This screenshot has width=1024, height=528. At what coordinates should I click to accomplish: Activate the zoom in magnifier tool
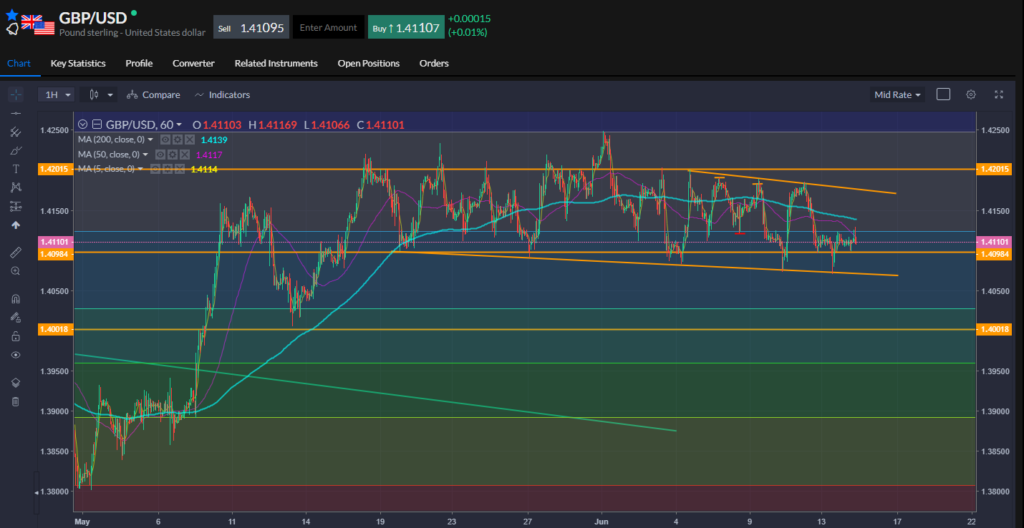[15, 271]
